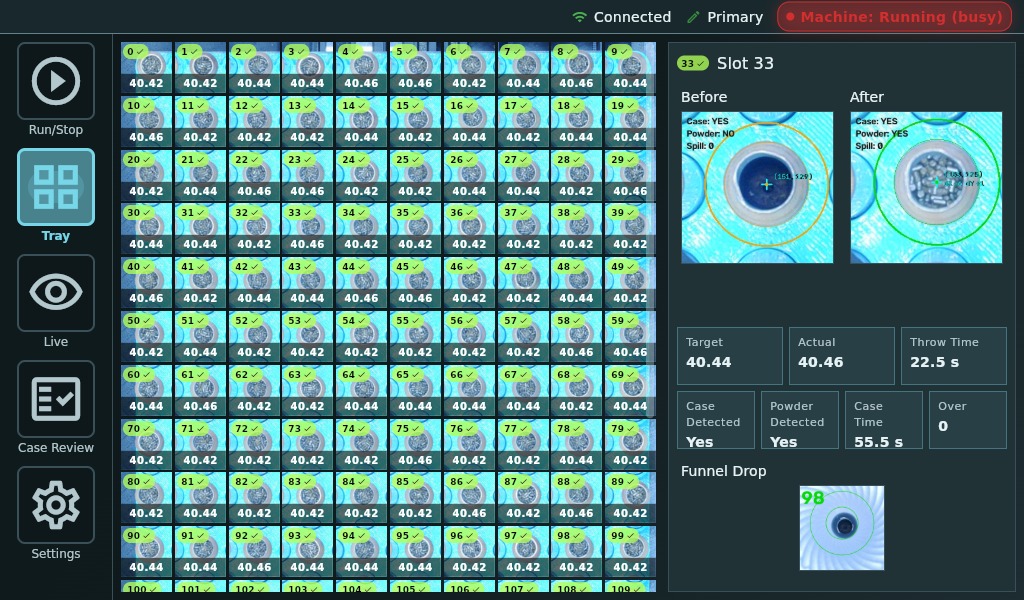Viewport: 1024px width, 600px height.
Task: Select tray slot 46
Action: coord(469,283)
